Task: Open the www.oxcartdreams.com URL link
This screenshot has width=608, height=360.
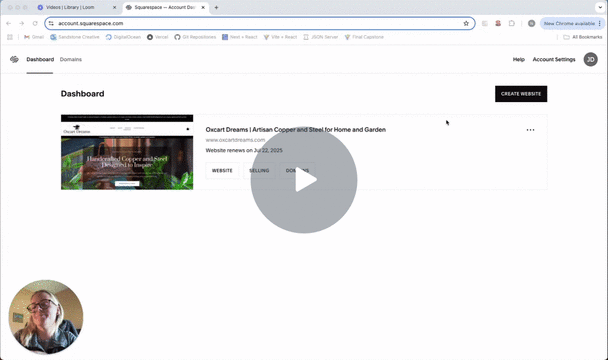Action: click(x=235, y=140)
